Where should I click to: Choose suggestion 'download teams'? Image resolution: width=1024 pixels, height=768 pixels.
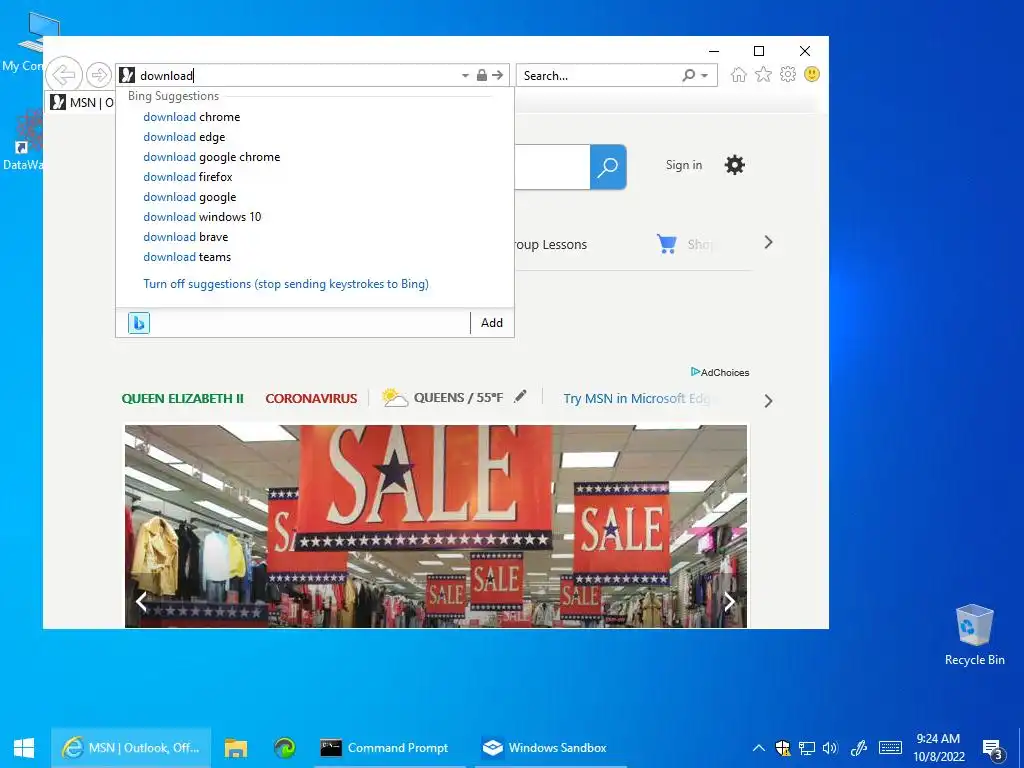pyautogui.click(x=187, y=257)
